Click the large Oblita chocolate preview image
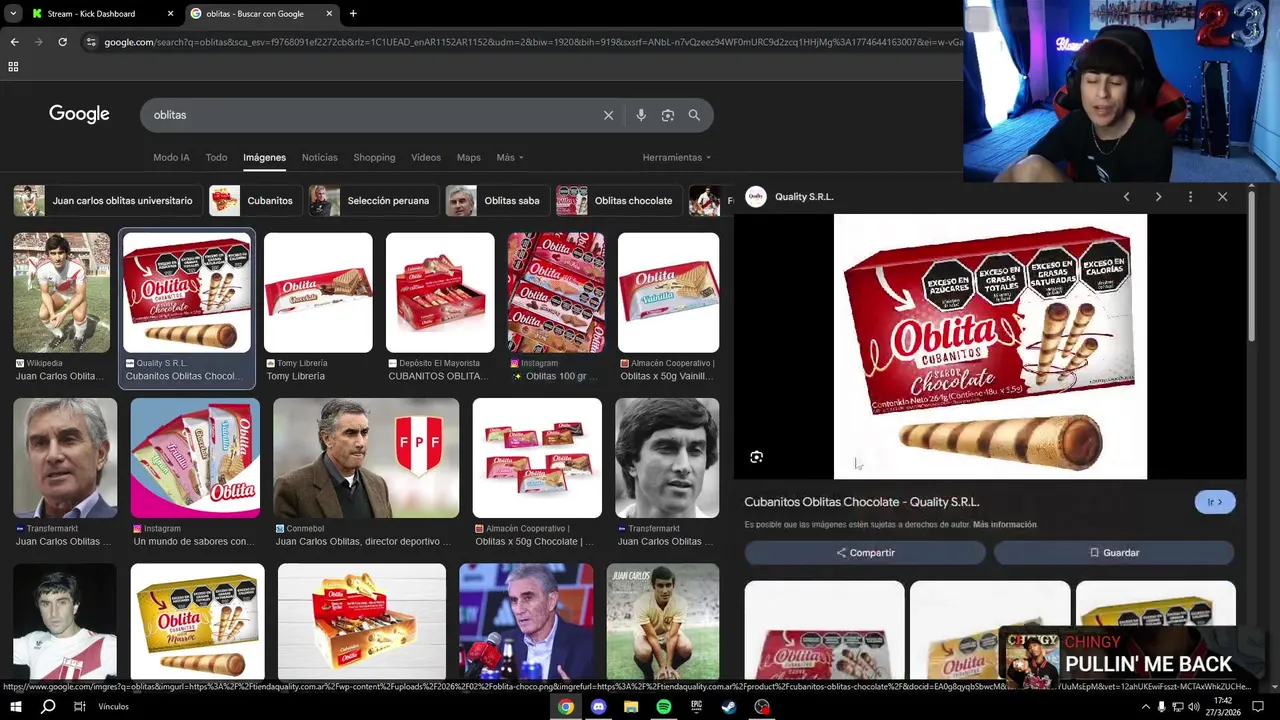This screenshot has height=720, width=1280. coord(990,347)
